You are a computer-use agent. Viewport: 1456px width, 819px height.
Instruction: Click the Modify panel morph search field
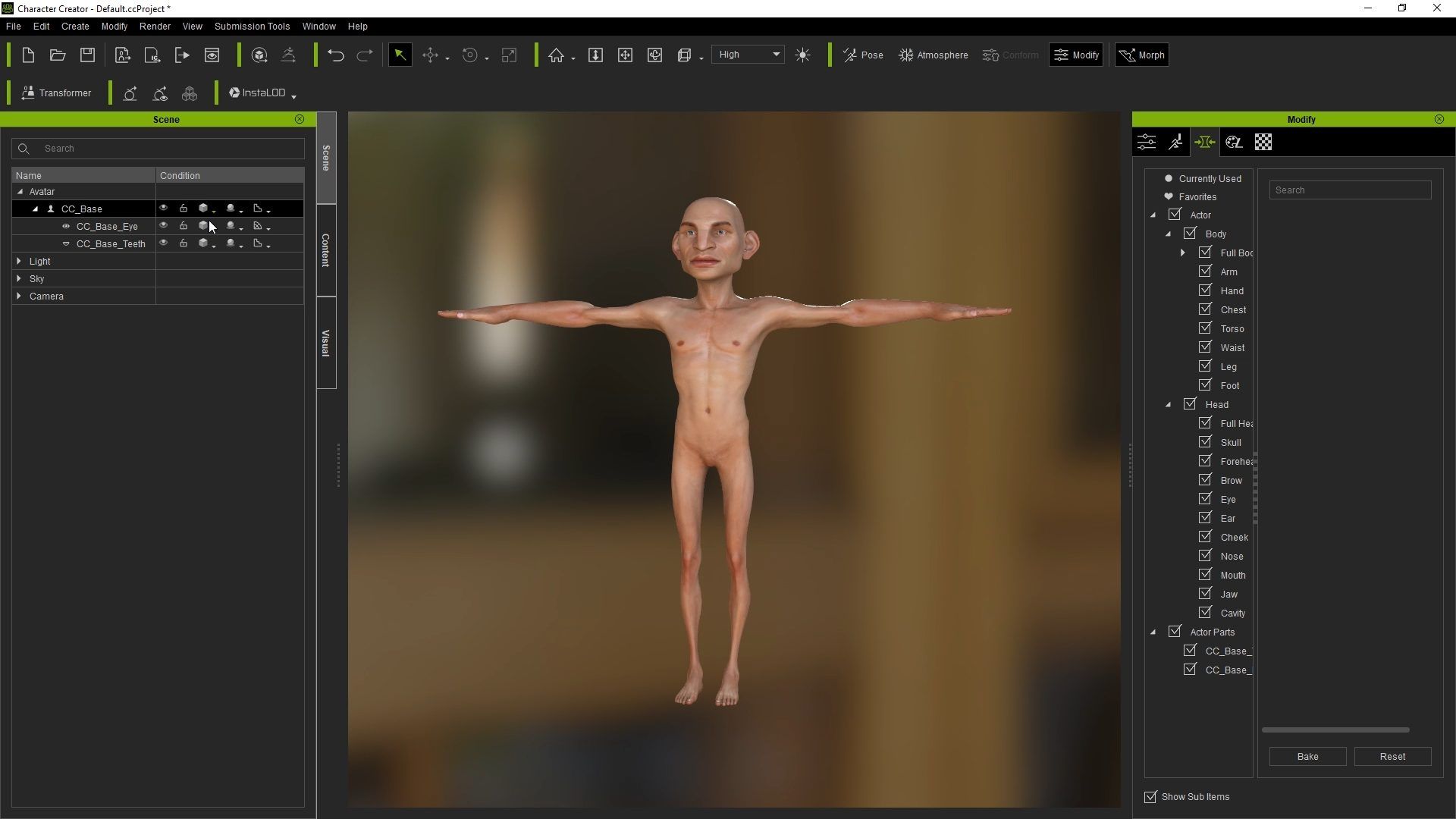pos(1350,190)
